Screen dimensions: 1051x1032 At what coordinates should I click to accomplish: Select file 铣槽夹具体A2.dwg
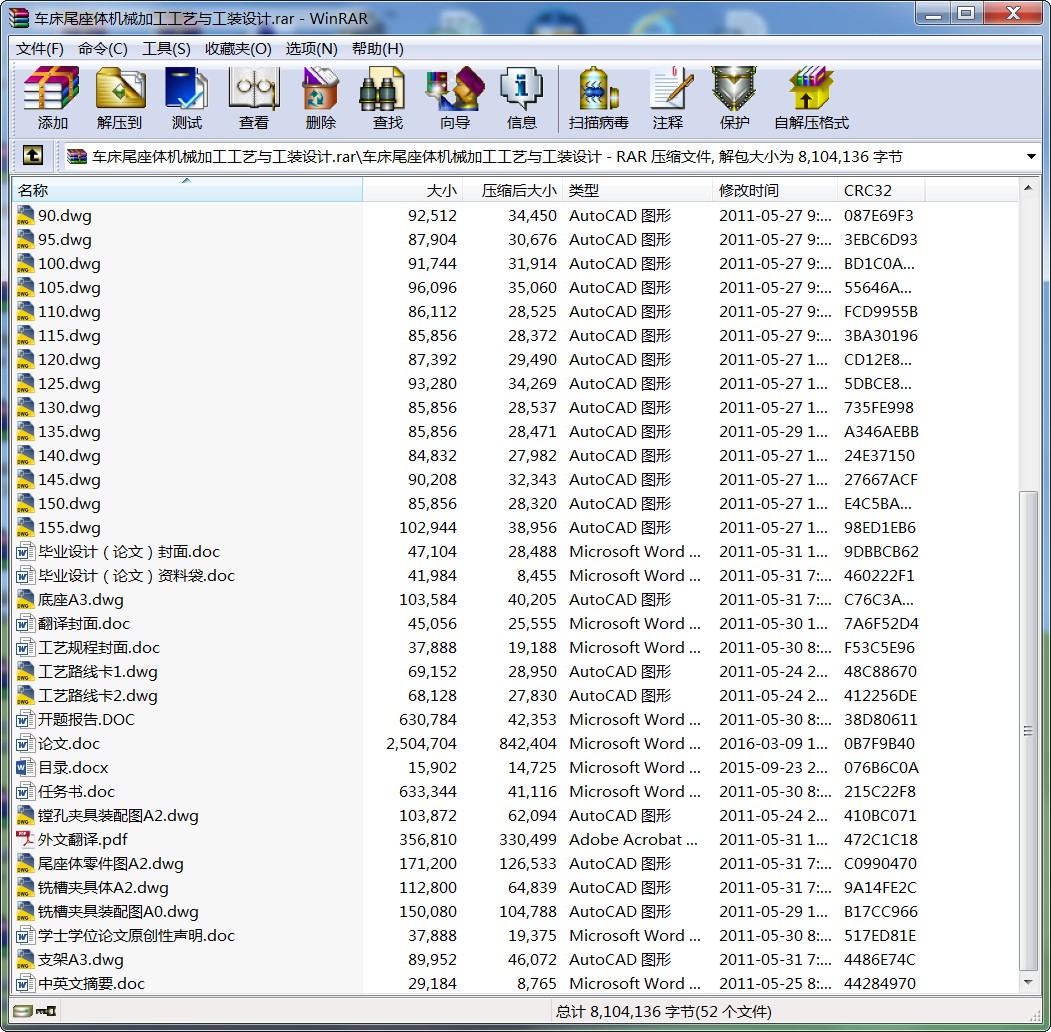click(103, 887)
